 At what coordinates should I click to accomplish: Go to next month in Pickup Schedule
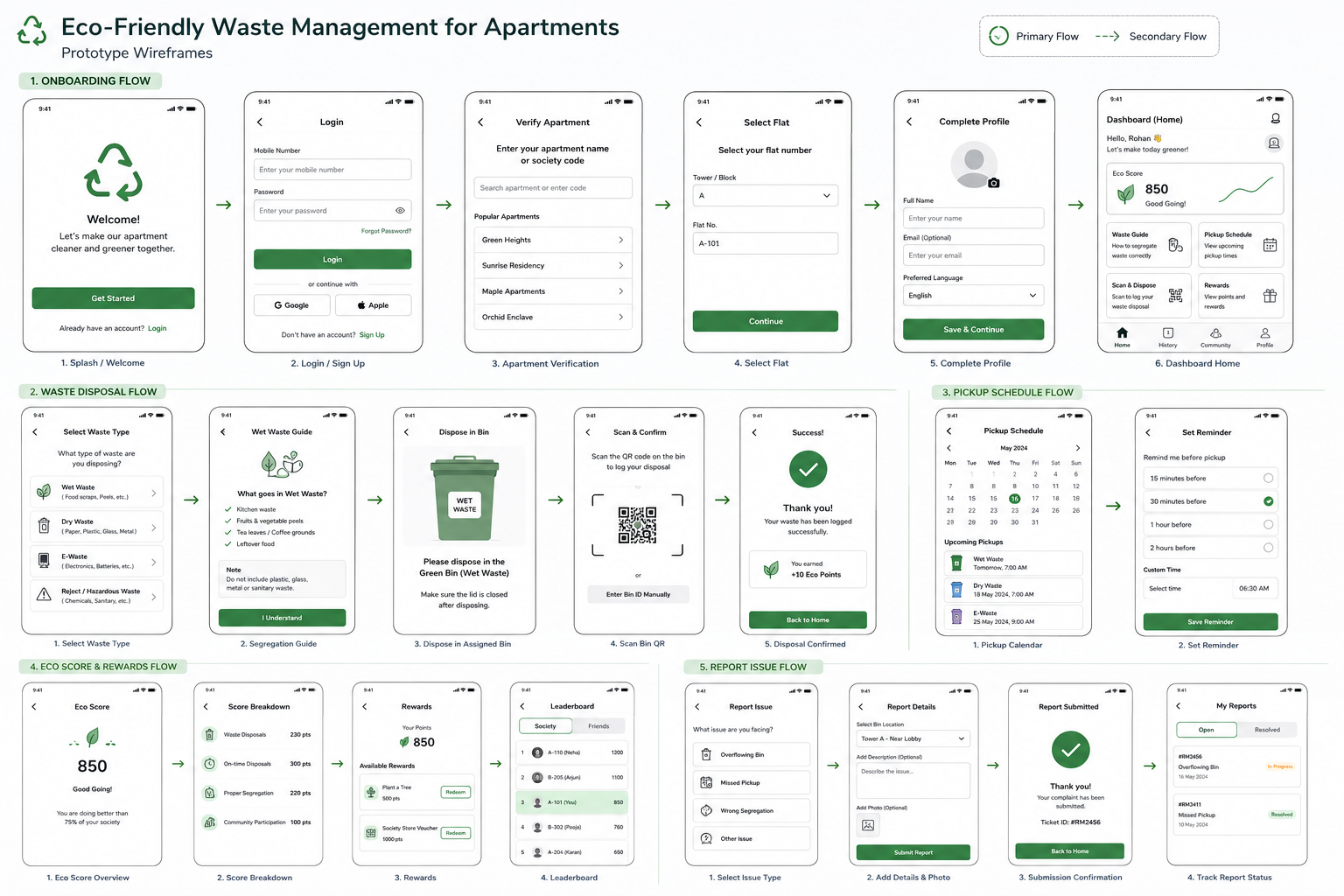click(1078, 448)
